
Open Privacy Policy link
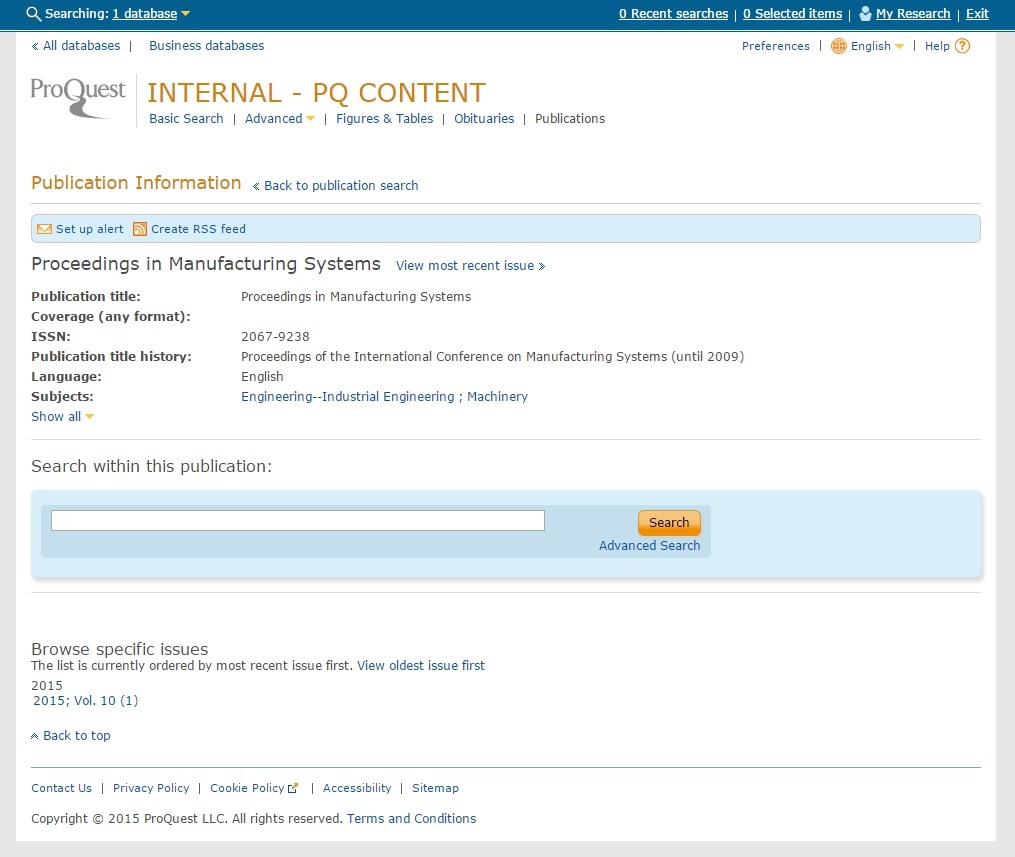click(151, 788)
